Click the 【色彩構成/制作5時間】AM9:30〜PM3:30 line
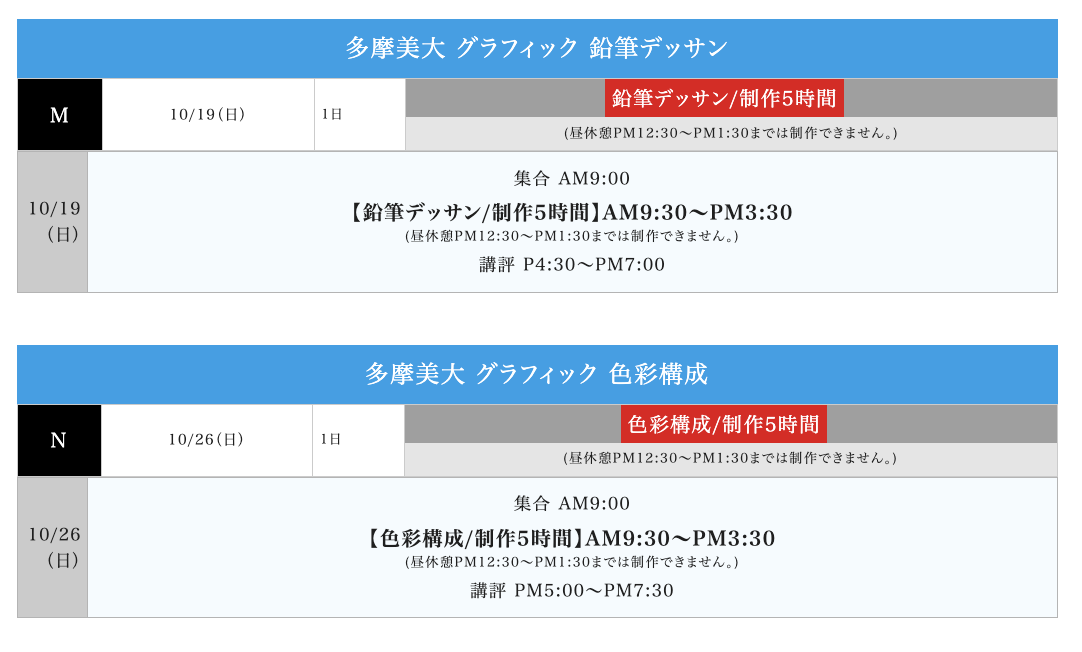This screenshot has height=652, width=1082. pos(572,538)
